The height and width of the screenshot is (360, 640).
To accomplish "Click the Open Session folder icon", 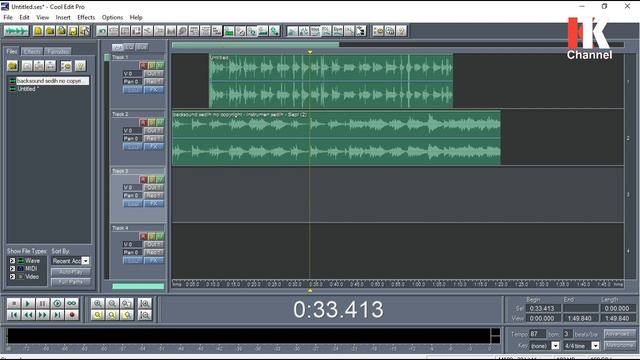I will pyautogui.click(x=50, y=31).
